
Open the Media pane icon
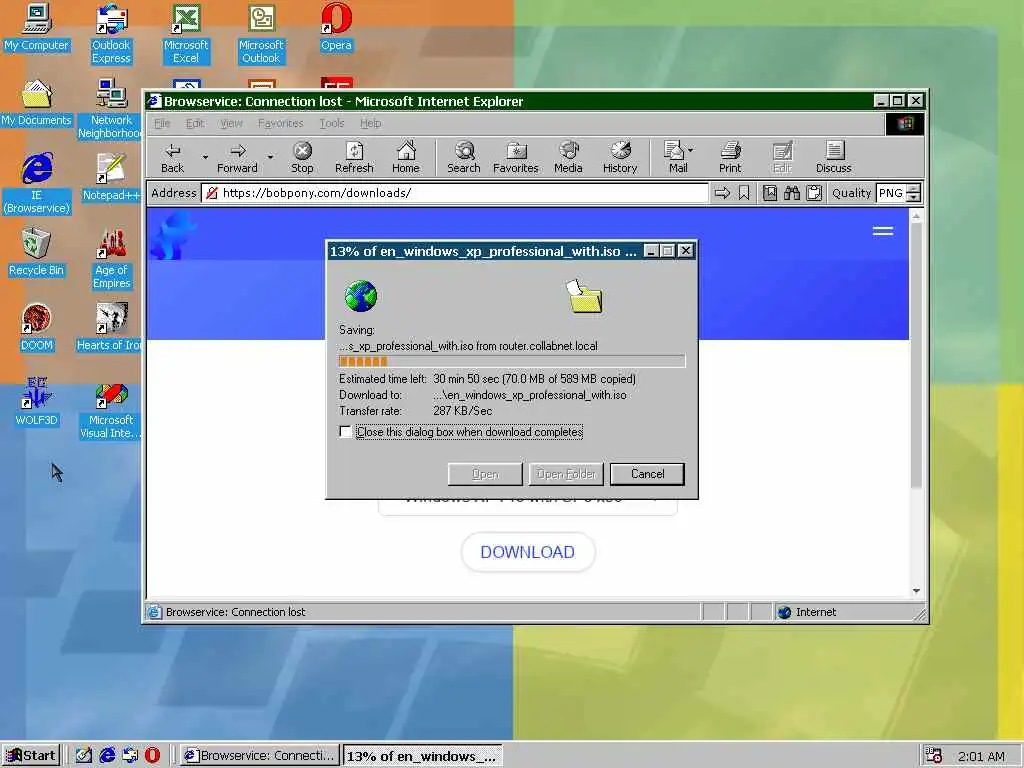tap(568, 157)
